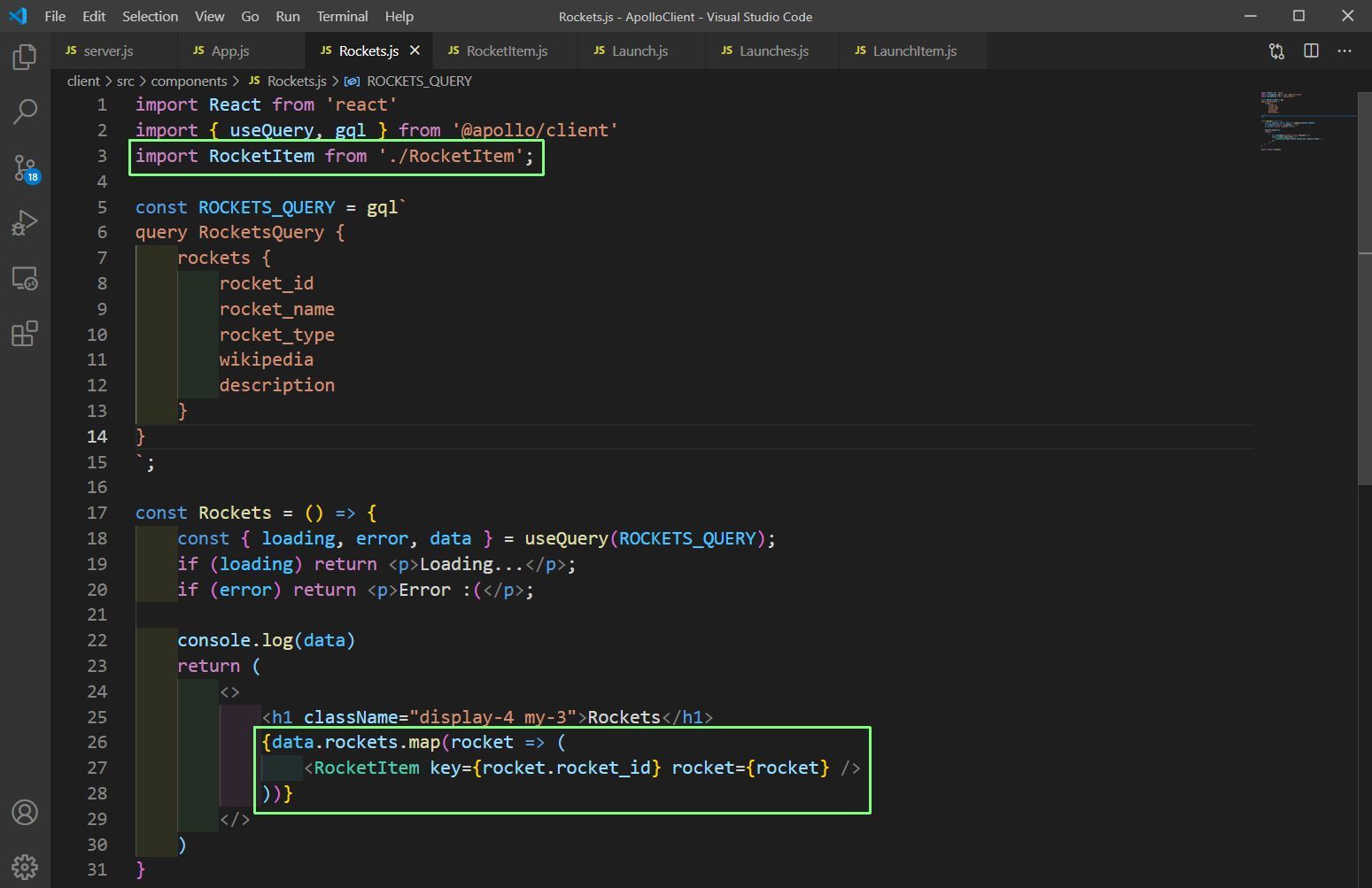Click '<RocketItem' JSX tag on line 27
The height and width of the screenshot is (888, 1372).
(x=361, y=768)
